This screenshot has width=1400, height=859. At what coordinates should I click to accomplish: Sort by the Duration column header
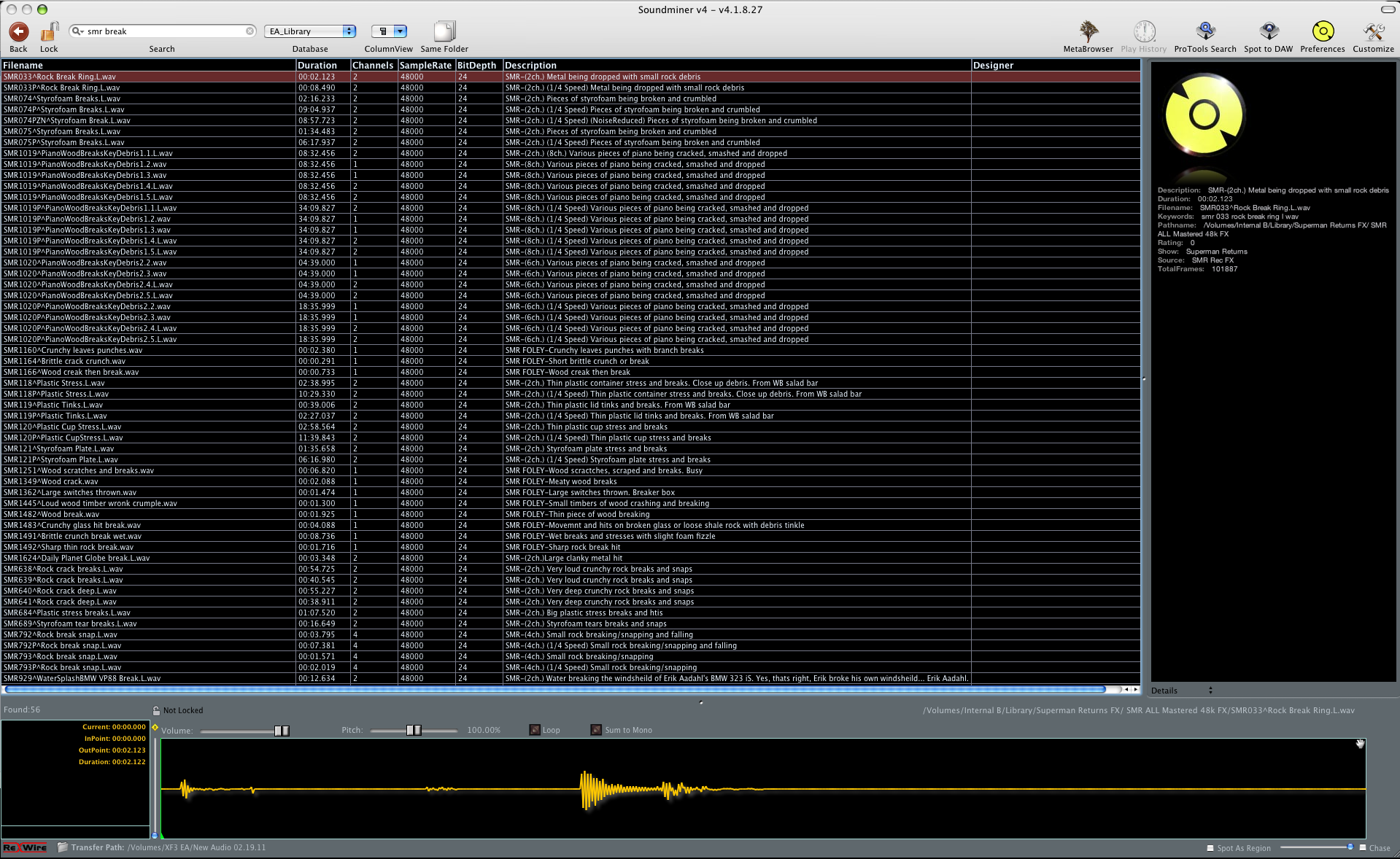tap(322, 66)
